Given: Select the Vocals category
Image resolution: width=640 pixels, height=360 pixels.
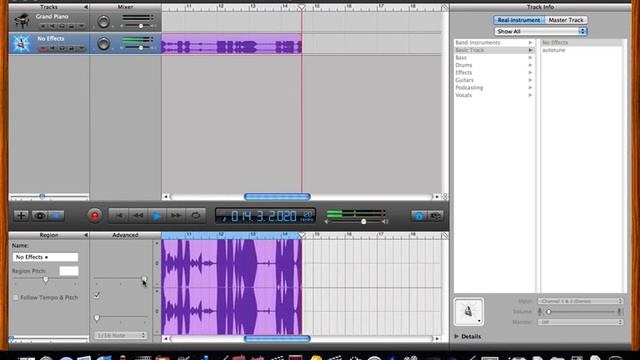Looking at the screenshot, I should [494, 95].
